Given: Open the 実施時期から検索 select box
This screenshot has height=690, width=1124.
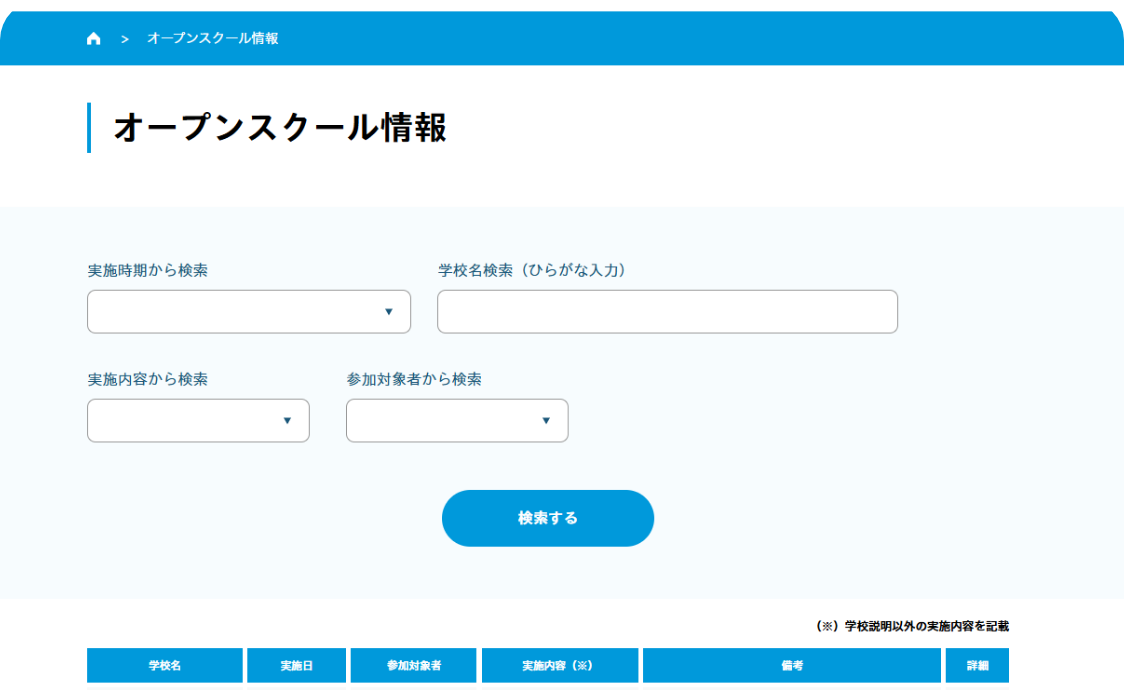Looking at the screenshot, I should (x=248, y=312).
